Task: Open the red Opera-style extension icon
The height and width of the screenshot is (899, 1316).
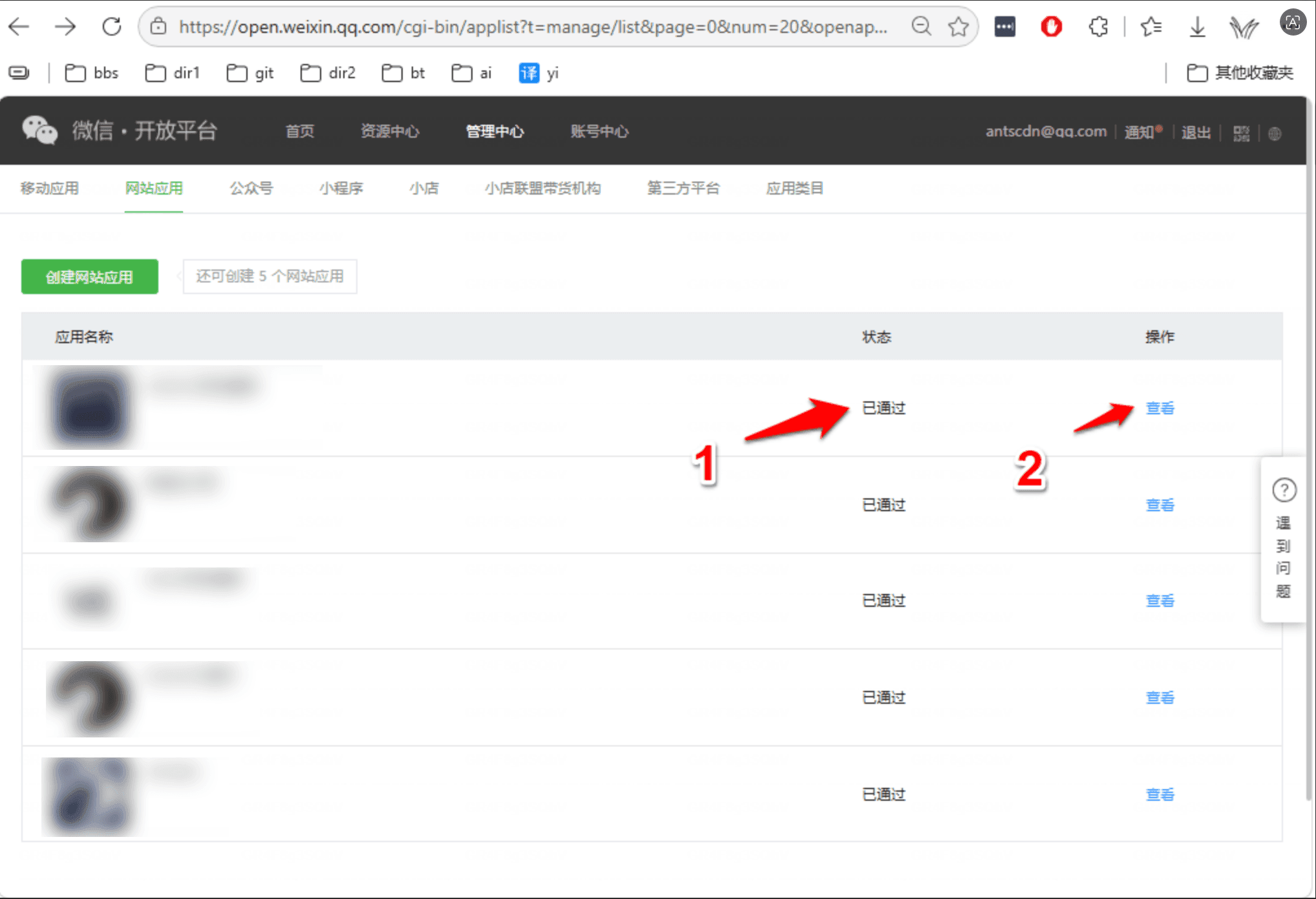Action: coord(1051,26)
